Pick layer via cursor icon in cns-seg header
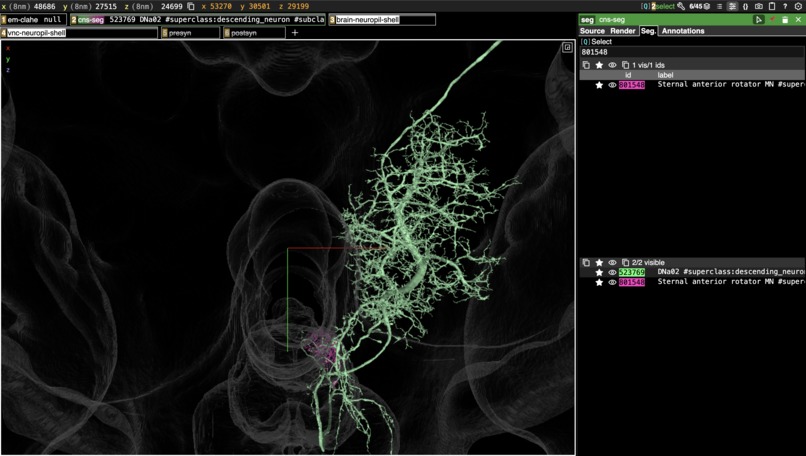The width and height of the screenshot is (806, 456). coord(758,20)
